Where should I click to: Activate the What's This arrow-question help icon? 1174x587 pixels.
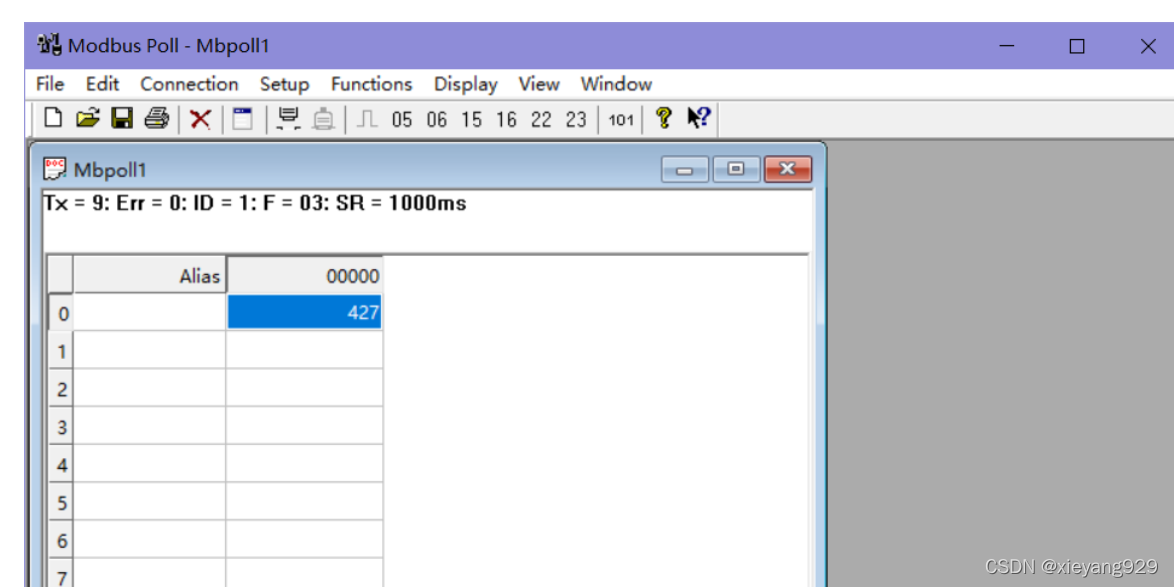pos(699,118)
